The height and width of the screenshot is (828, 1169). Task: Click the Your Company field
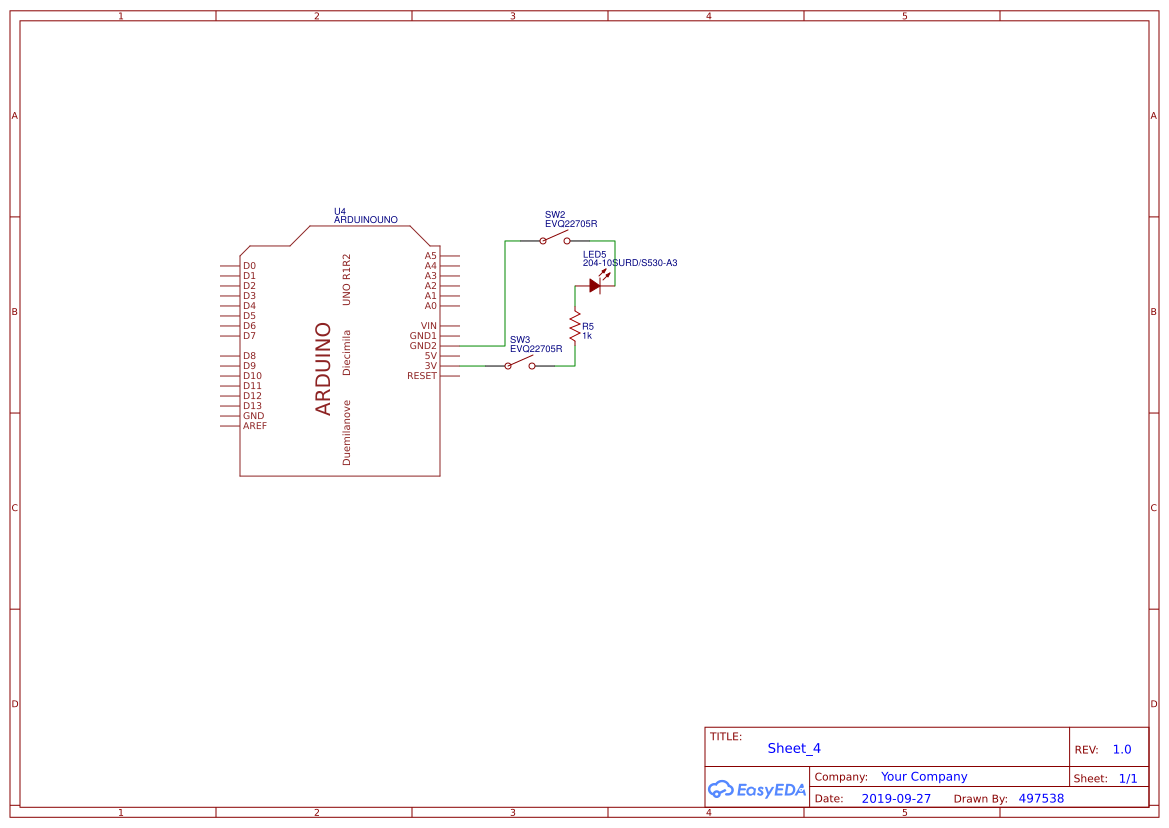pyautogui.click(x=923, y=776)
